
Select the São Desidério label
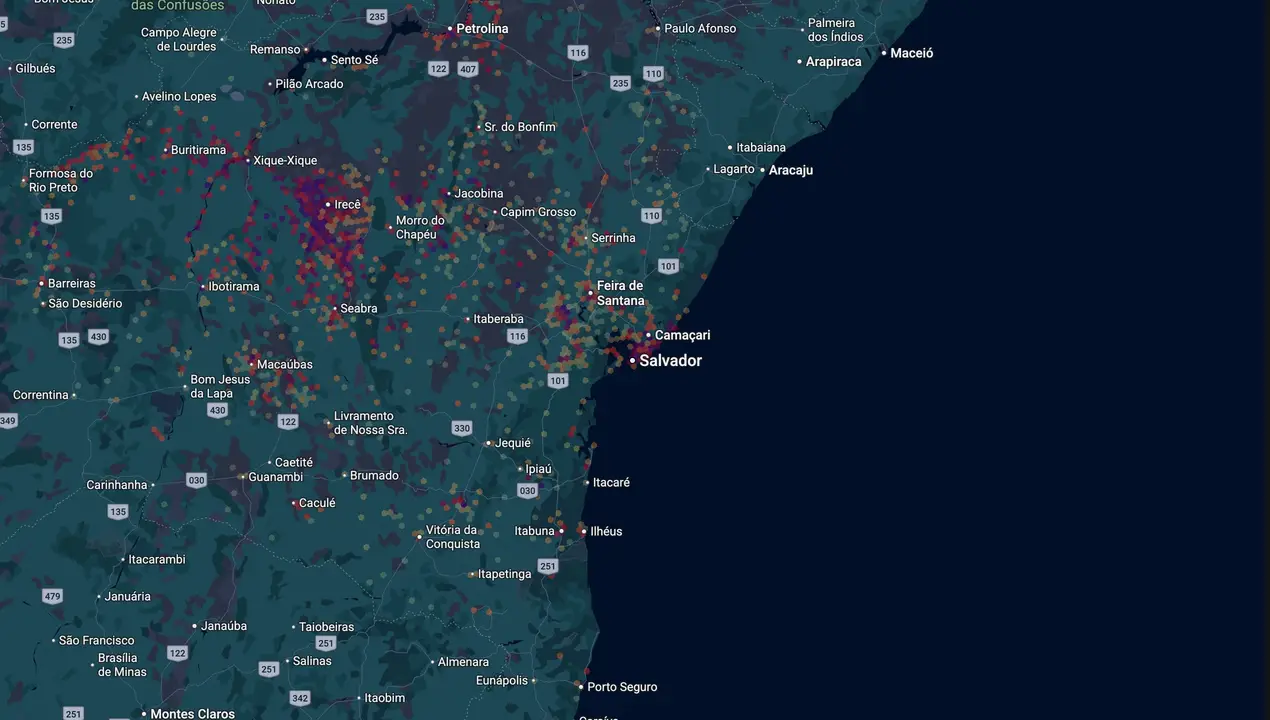[85, 304]
